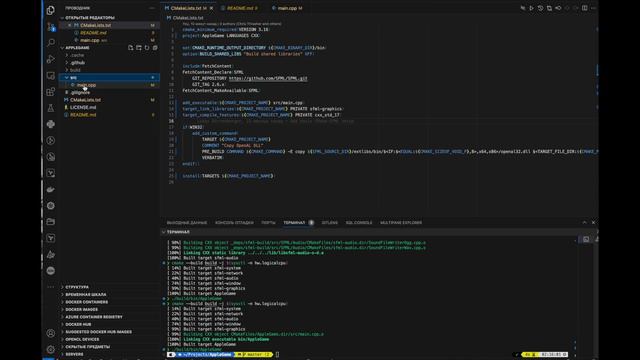Show additional views via activity bar ellipsis

(51, 287)
